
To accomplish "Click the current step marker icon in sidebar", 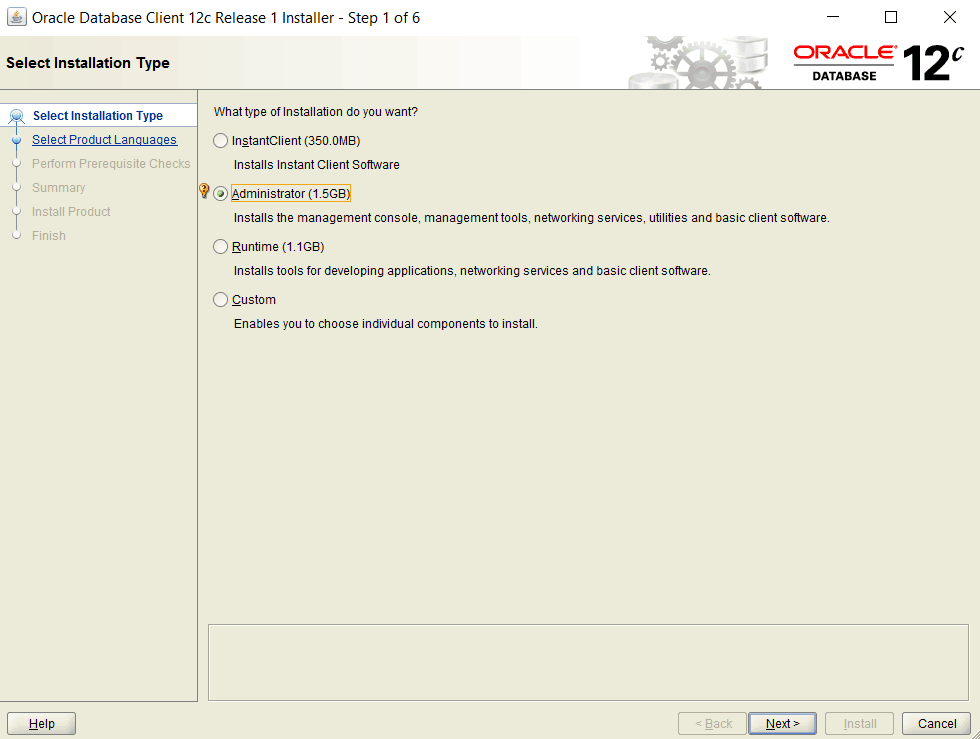I will click(17, 116).
